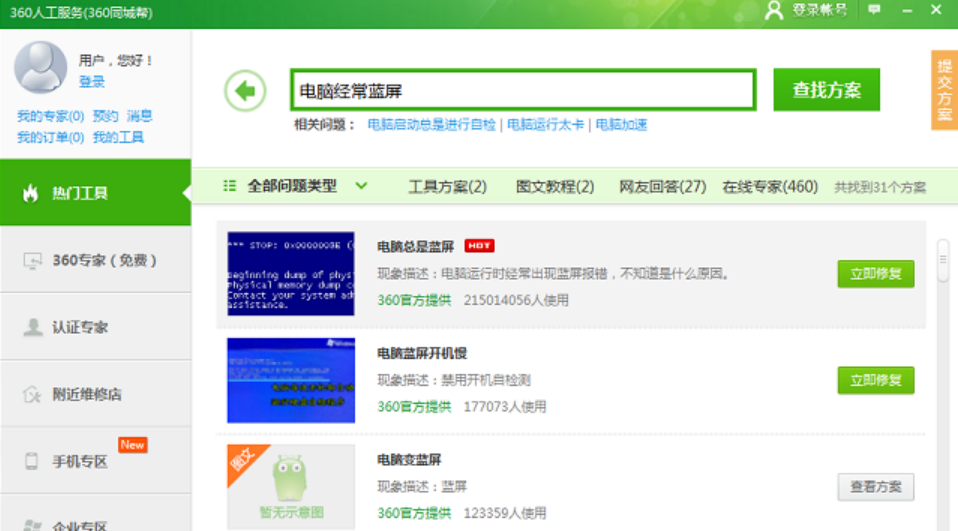
Task: Click the 附近维修店 repair shop icon
Action: (x=31, y=394)
